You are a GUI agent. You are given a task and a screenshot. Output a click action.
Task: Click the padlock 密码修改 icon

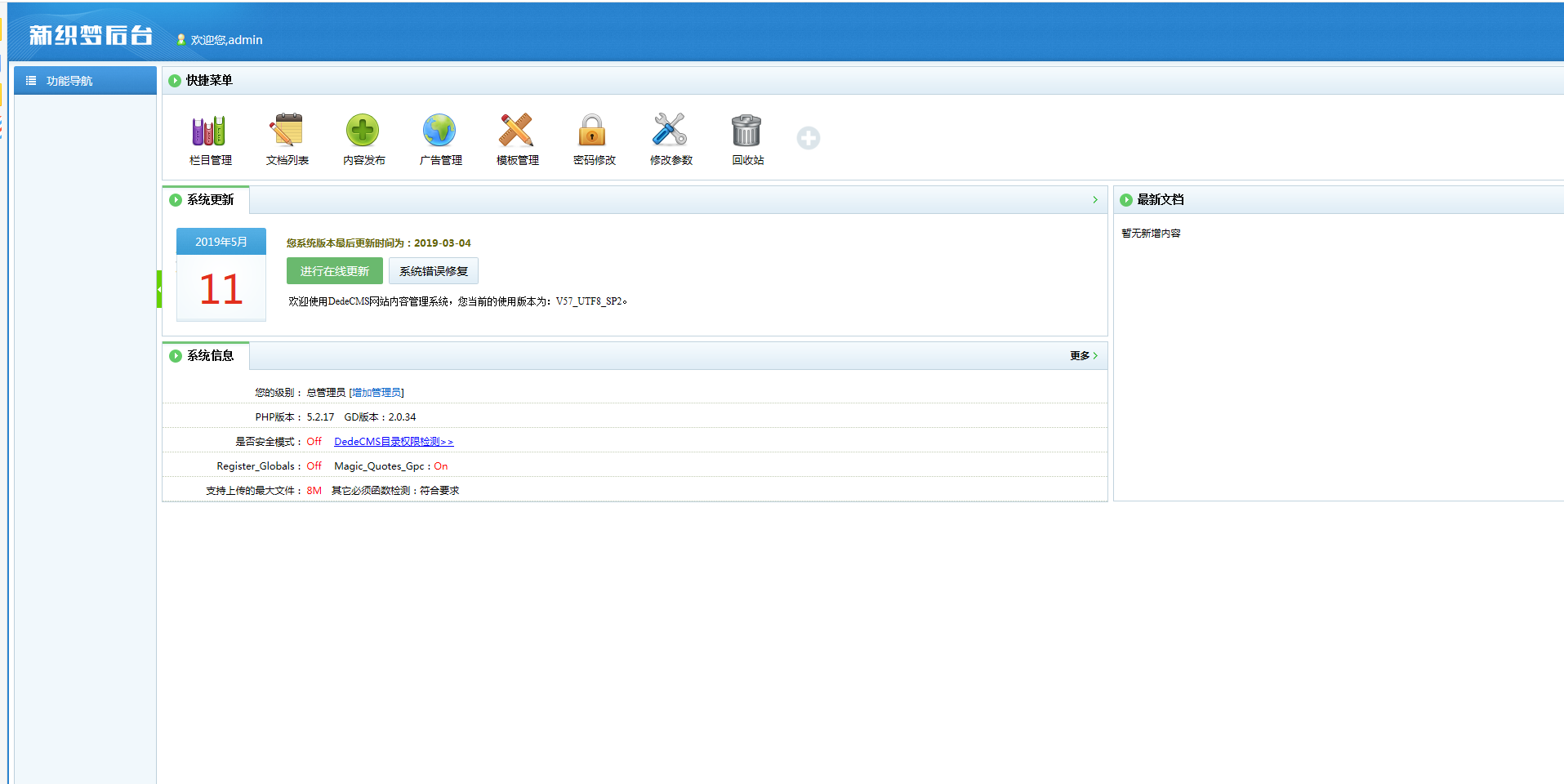point(594,131)
